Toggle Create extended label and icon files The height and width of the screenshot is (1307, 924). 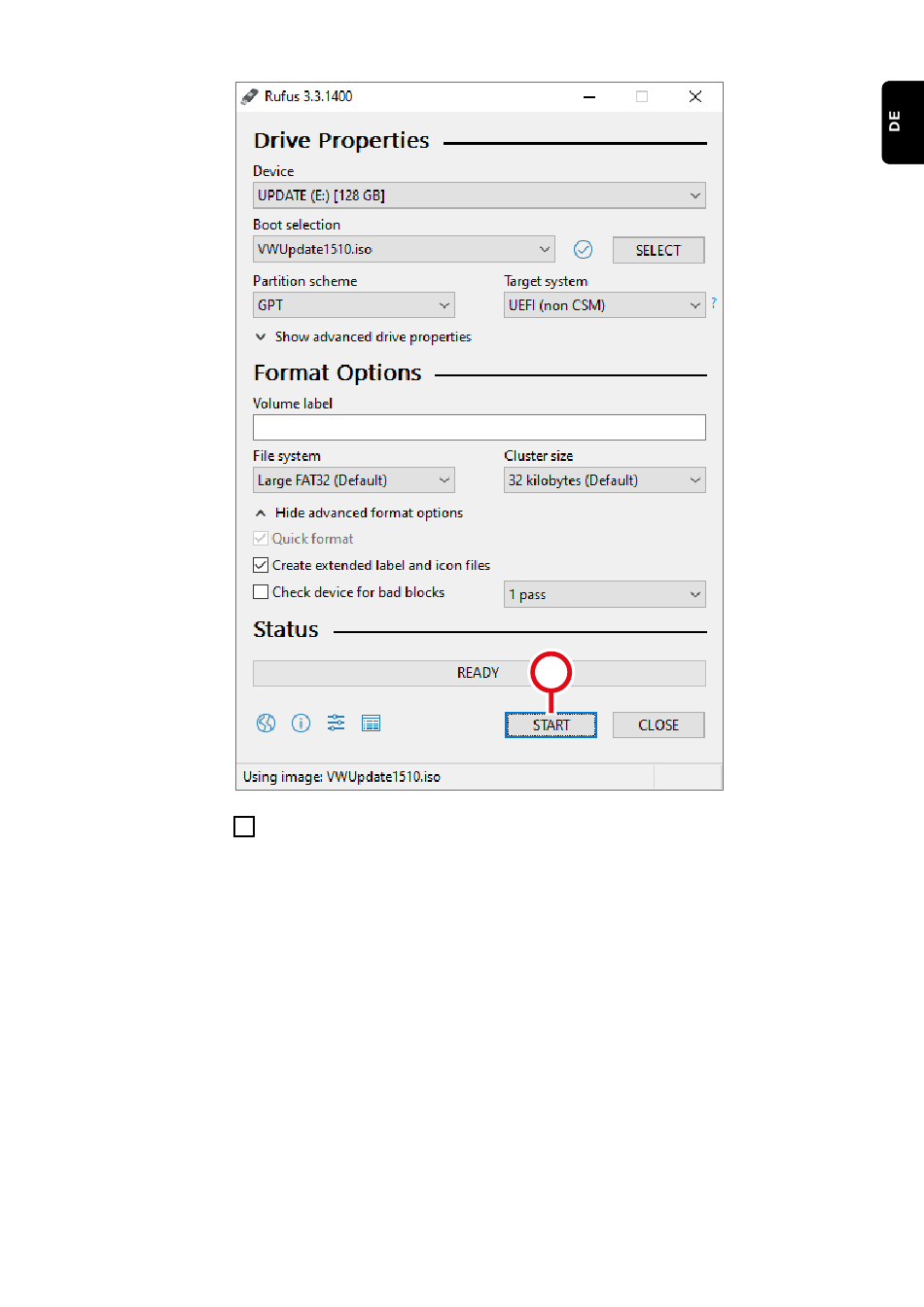point(261,565)
